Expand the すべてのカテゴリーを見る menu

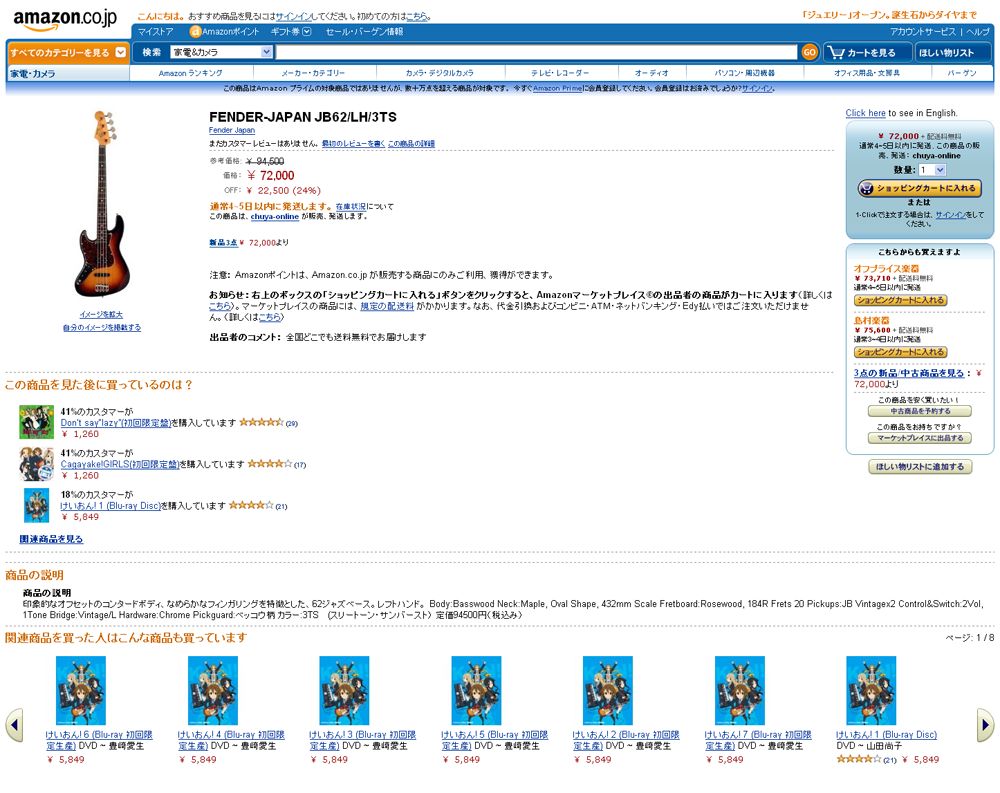[68, 52]
